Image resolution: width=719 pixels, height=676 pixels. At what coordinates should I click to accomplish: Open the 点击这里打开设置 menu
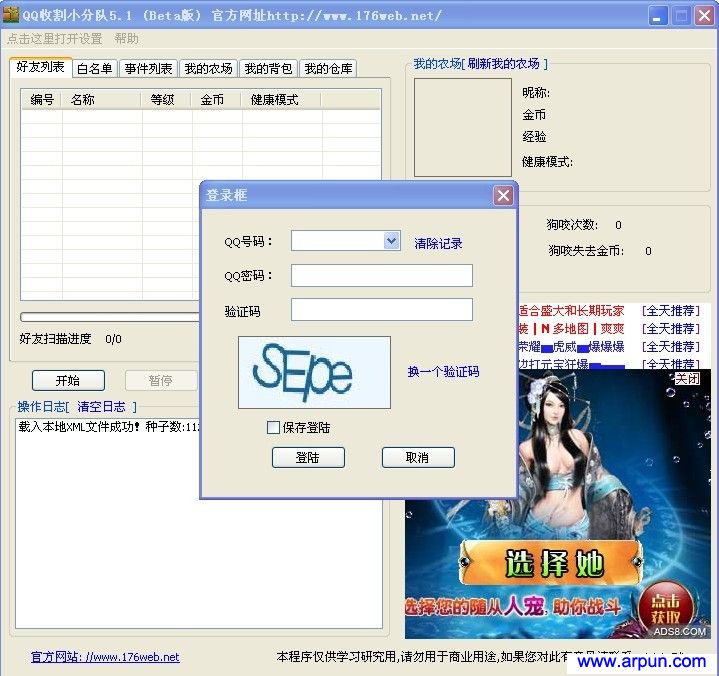point(55,39)
